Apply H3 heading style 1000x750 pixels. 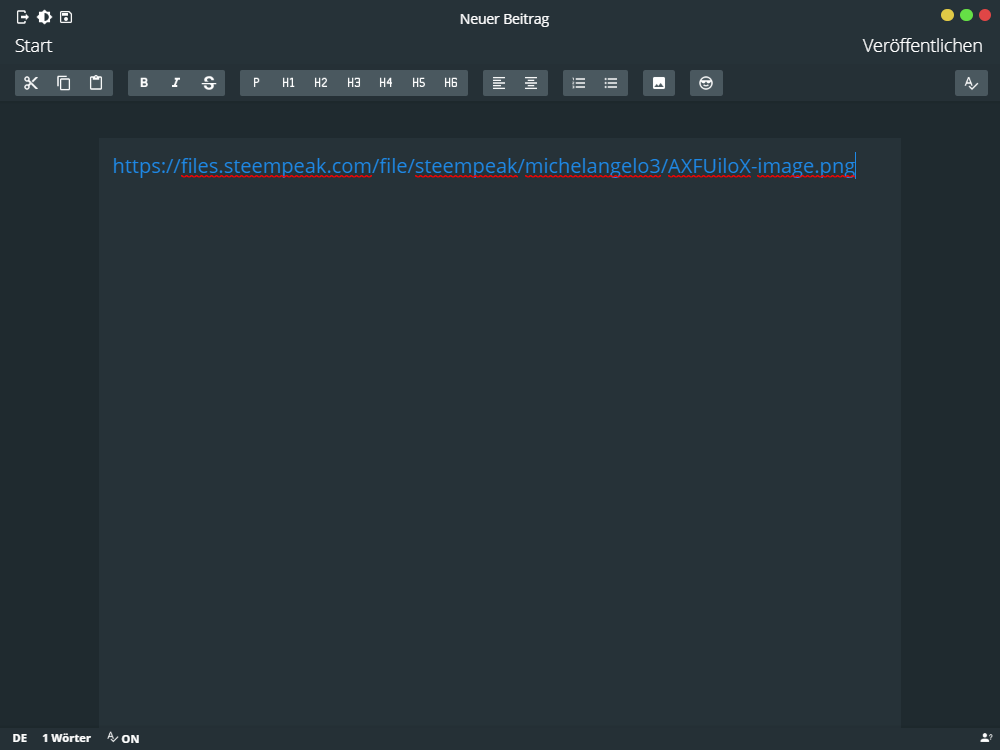point(353,83)
